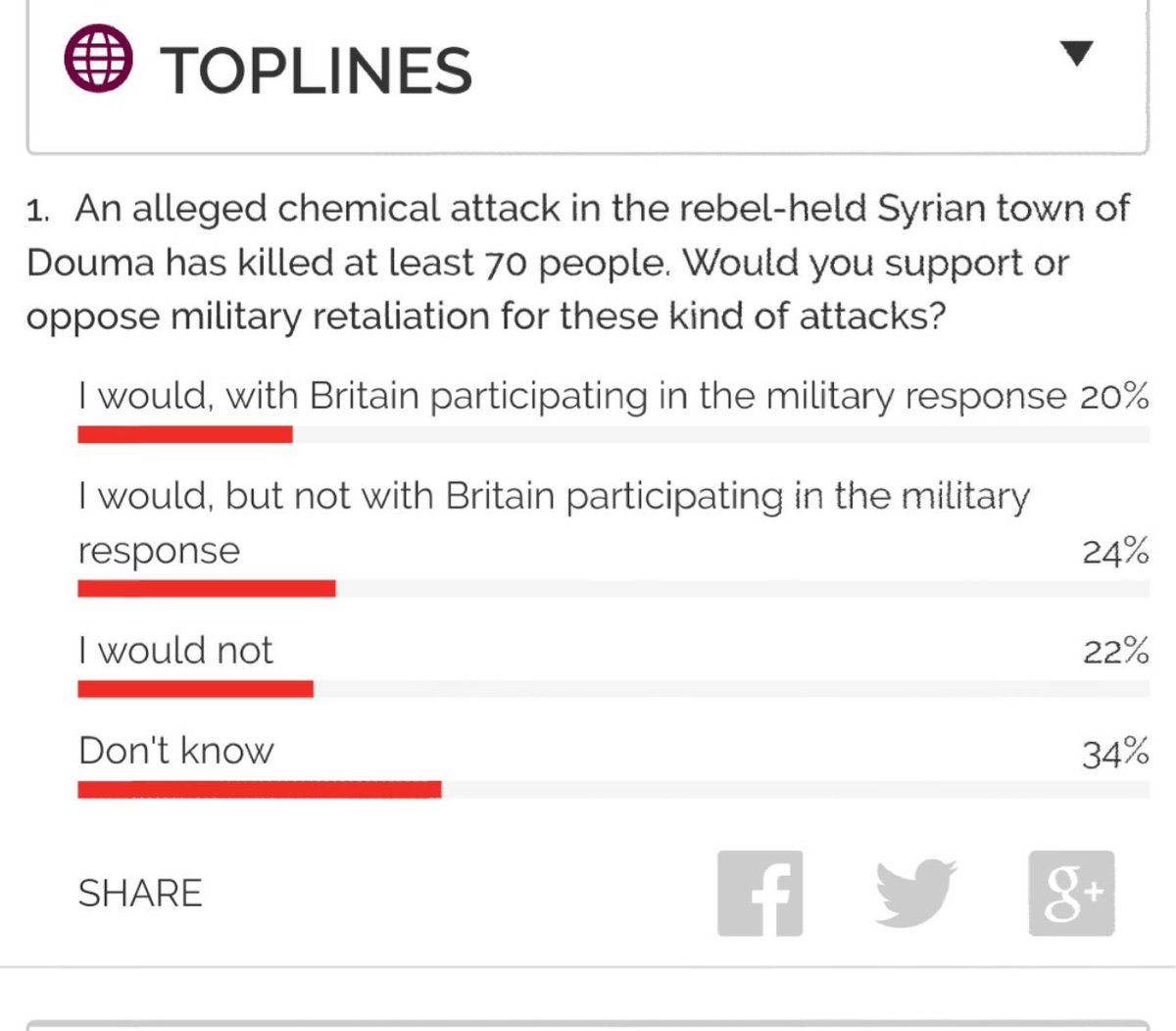Screen dimensions: 1176x1031
Task: Select the 'Don't know' answer
Action: [x=176, y=751]
